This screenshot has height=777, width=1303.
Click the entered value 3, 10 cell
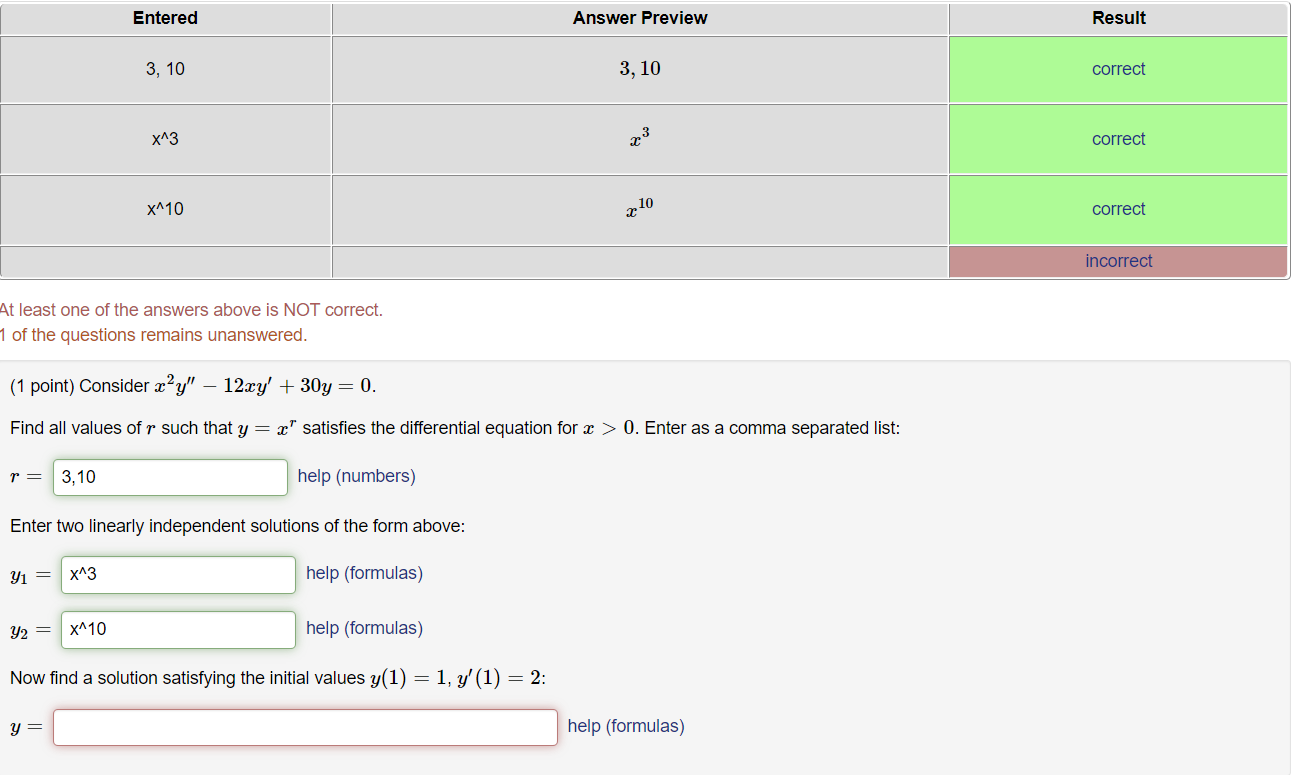[x=165, y=69]
